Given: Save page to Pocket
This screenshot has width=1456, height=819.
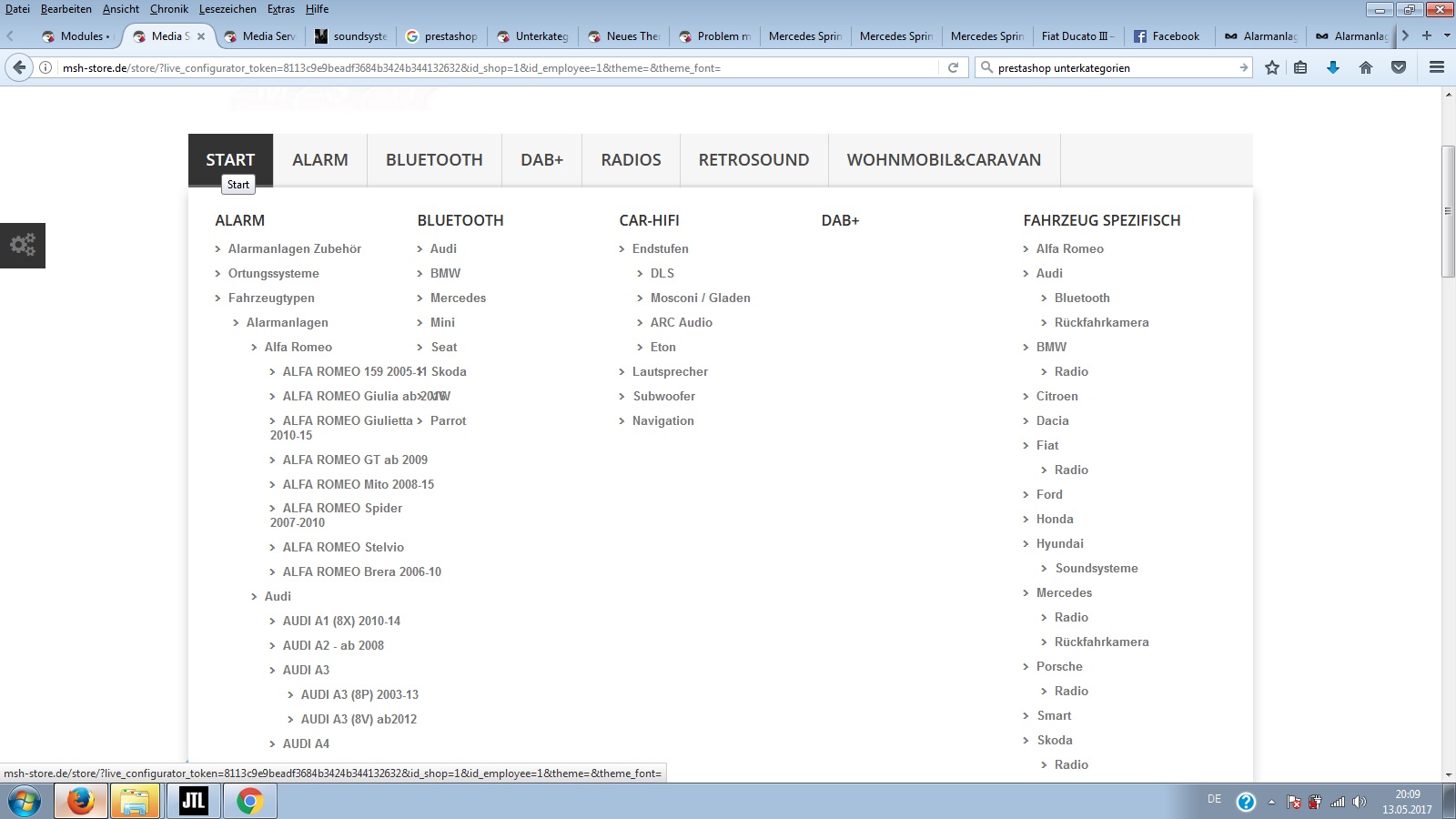Looking at the screenshot, I should (x=1399, y=67).
